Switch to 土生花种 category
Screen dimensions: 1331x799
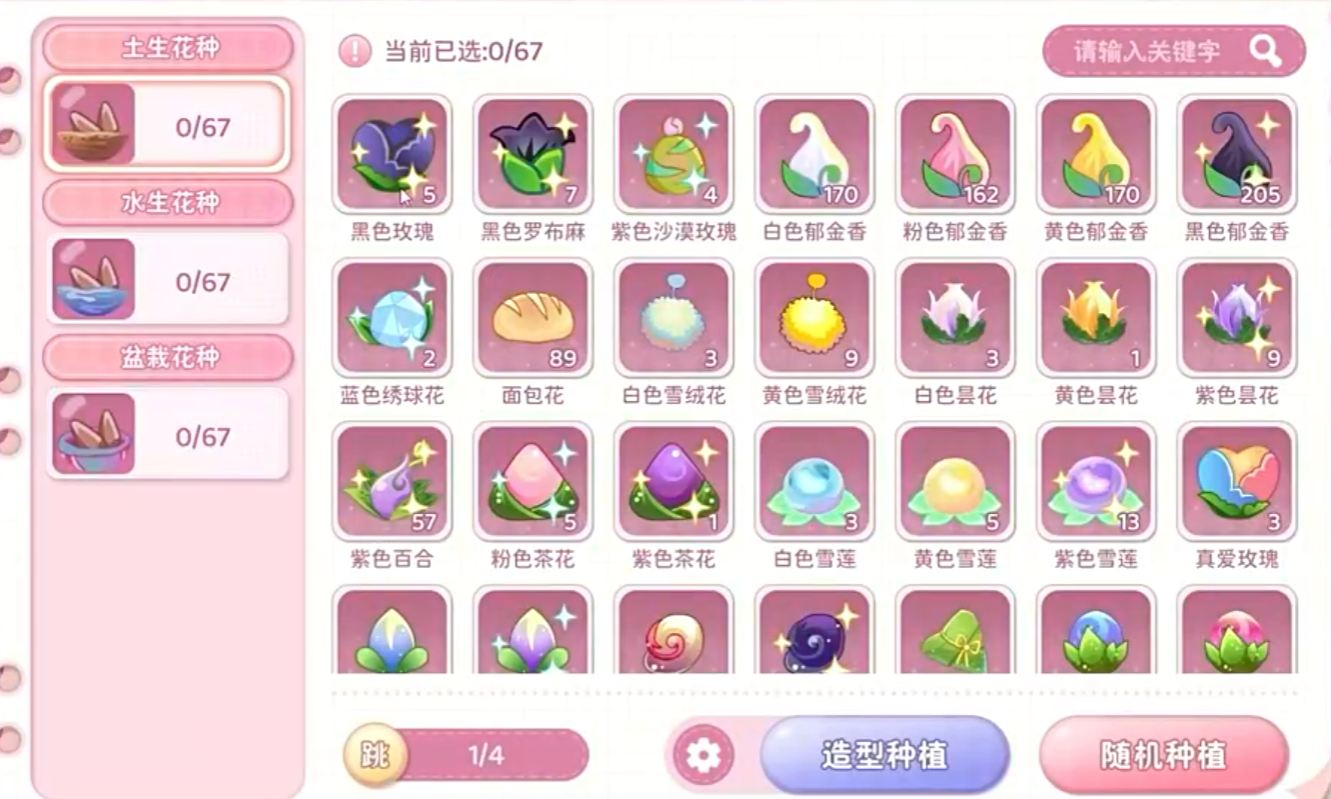coord(169,48)
